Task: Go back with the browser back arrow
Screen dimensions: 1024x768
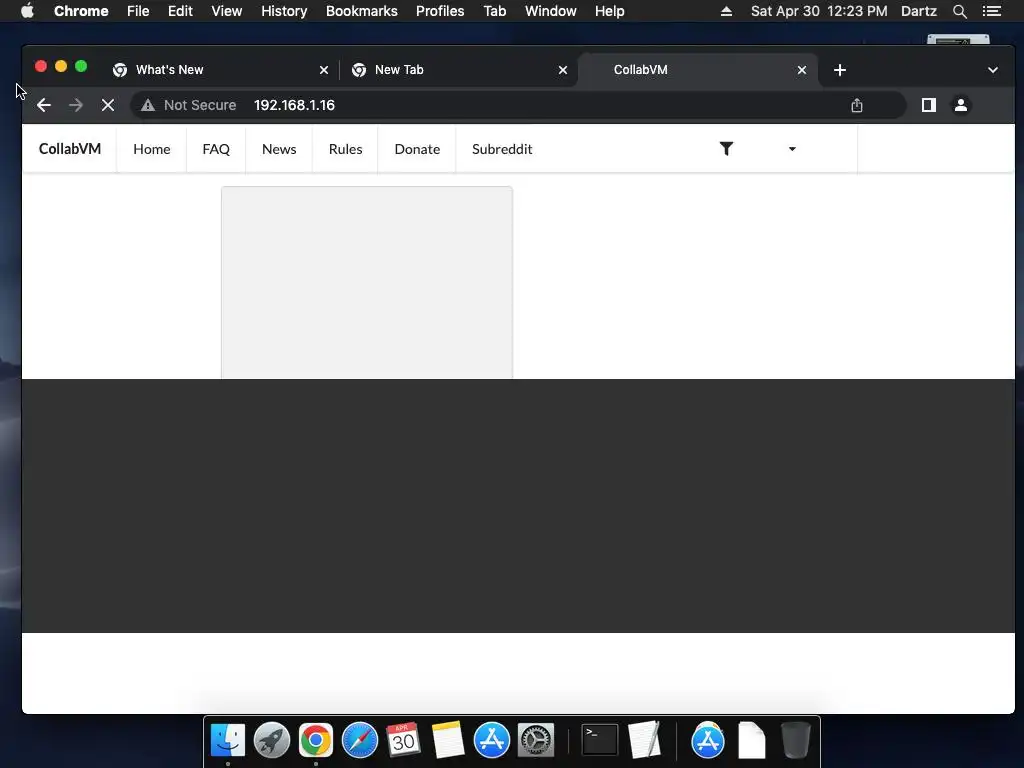Action: tap(44, 105)
